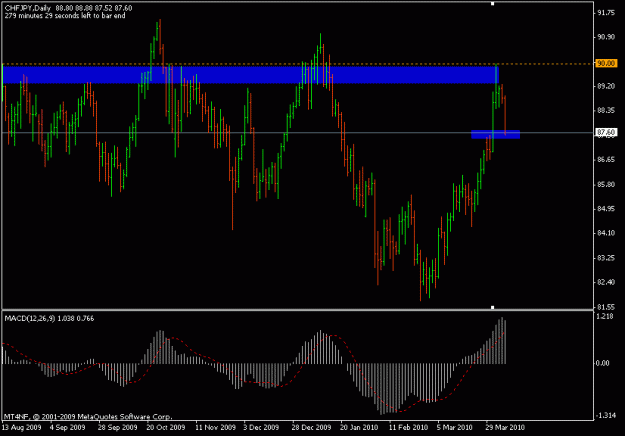This screenshot has height=436, width=625.
Task: Click the 20 Jan 2010 date label
Action: click(x=359, y=428)
